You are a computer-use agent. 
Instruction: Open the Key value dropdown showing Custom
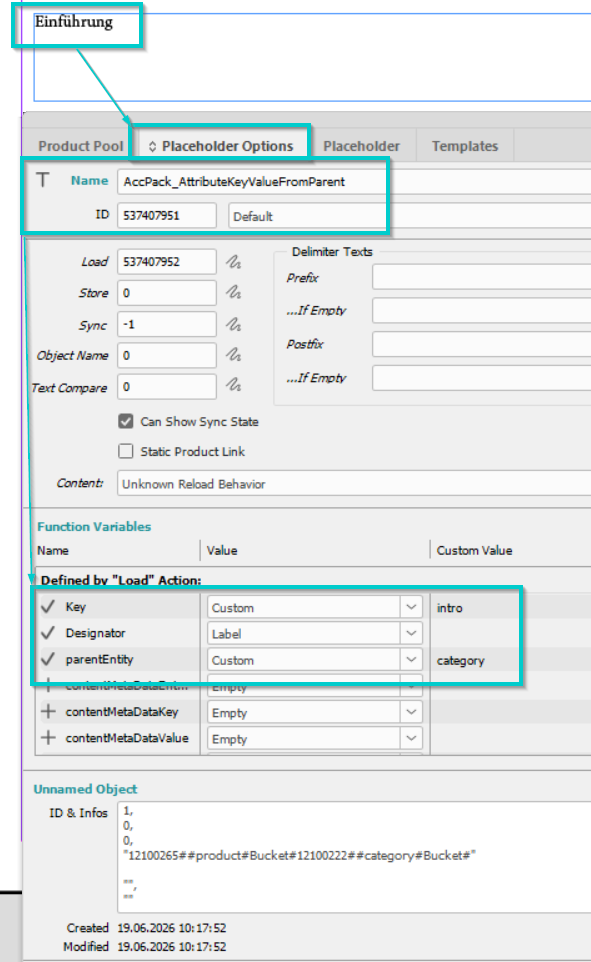[315, 607]
